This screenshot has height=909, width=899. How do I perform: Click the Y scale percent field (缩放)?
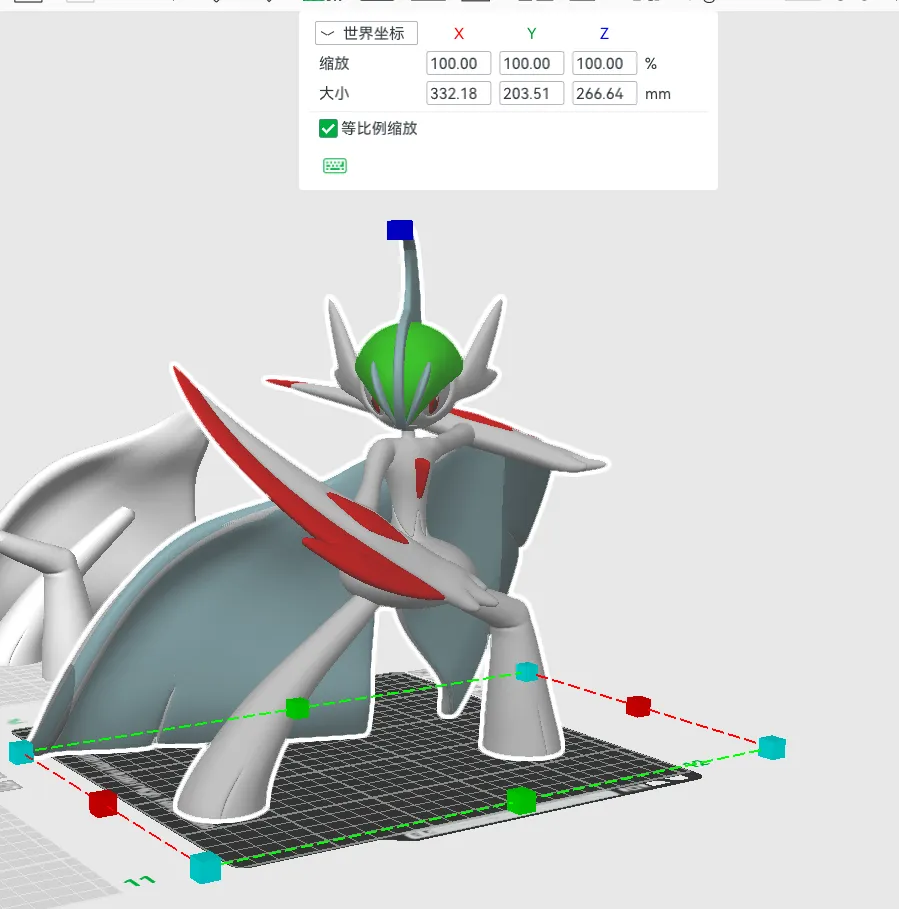(x=532, y=63)
